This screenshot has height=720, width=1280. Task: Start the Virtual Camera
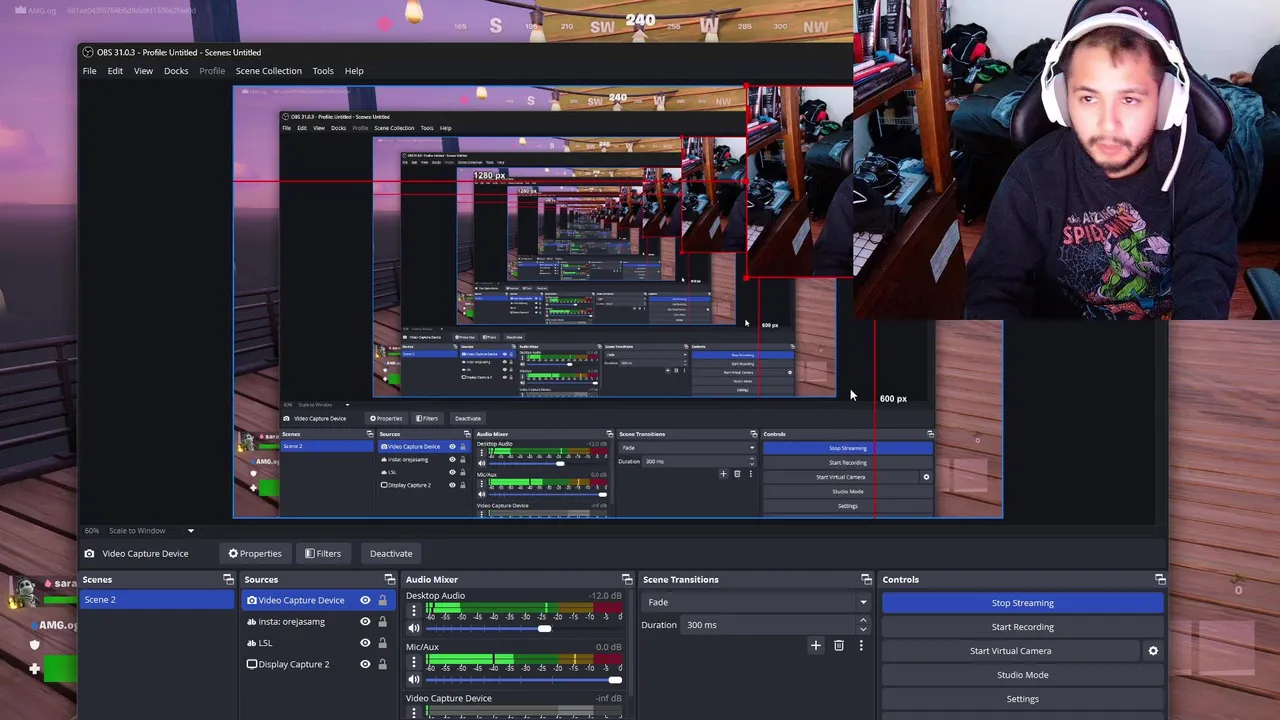tap(1010, 651)
